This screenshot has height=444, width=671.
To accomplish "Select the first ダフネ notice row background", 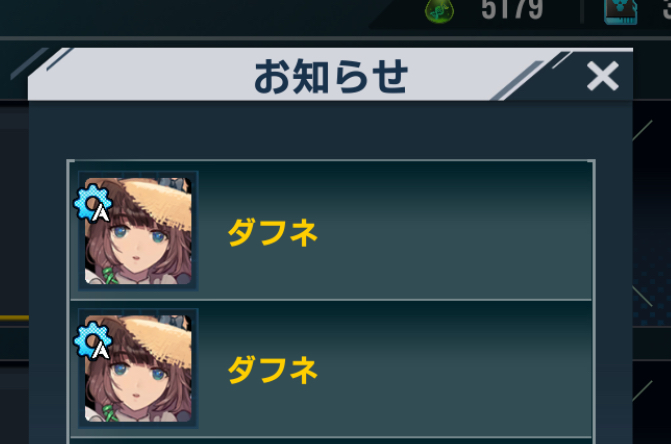I will [x=331, y=231].
